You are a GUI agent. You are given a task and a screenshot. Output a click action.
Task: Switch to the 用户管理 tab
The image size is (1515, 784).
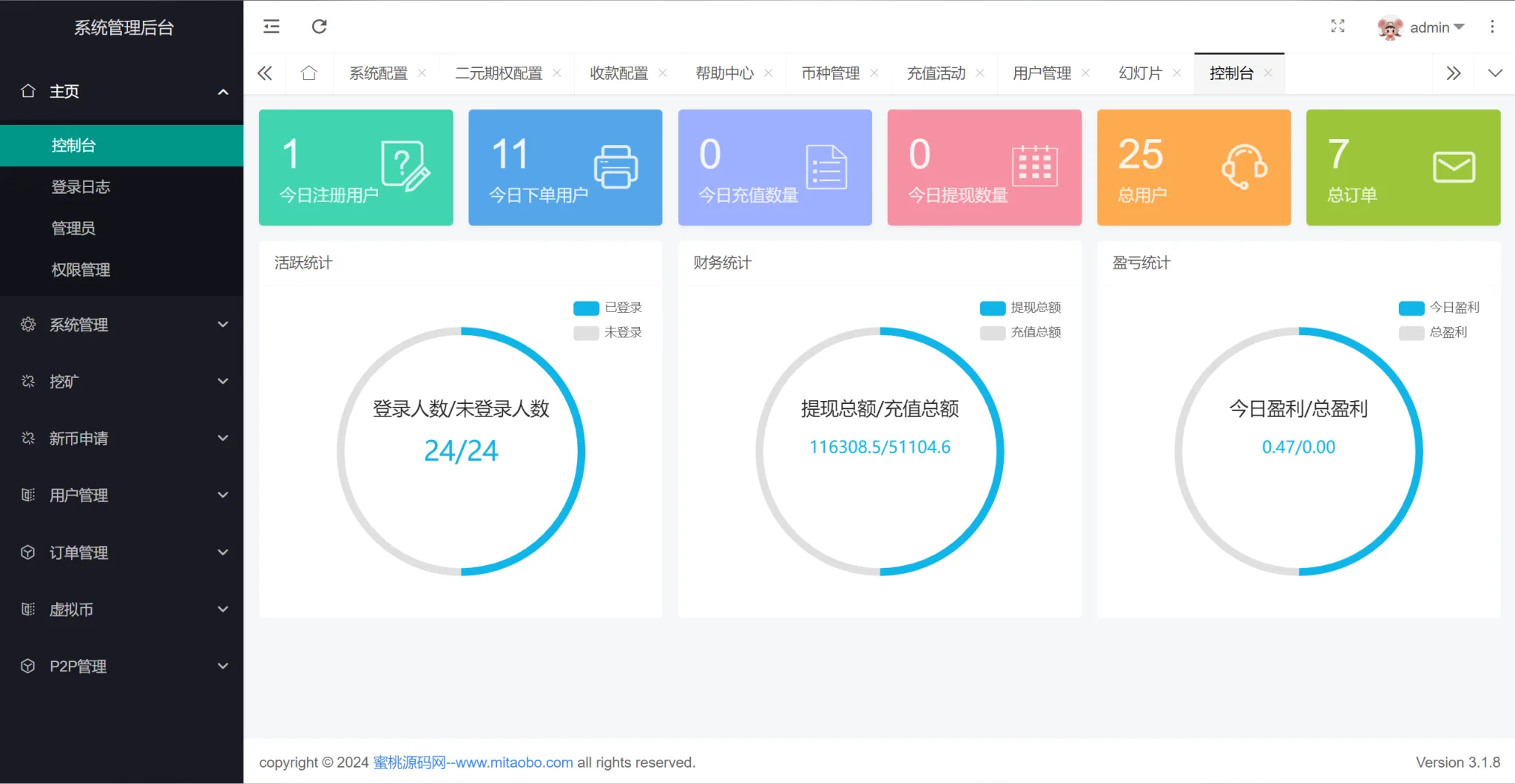tap(1042, 73)
